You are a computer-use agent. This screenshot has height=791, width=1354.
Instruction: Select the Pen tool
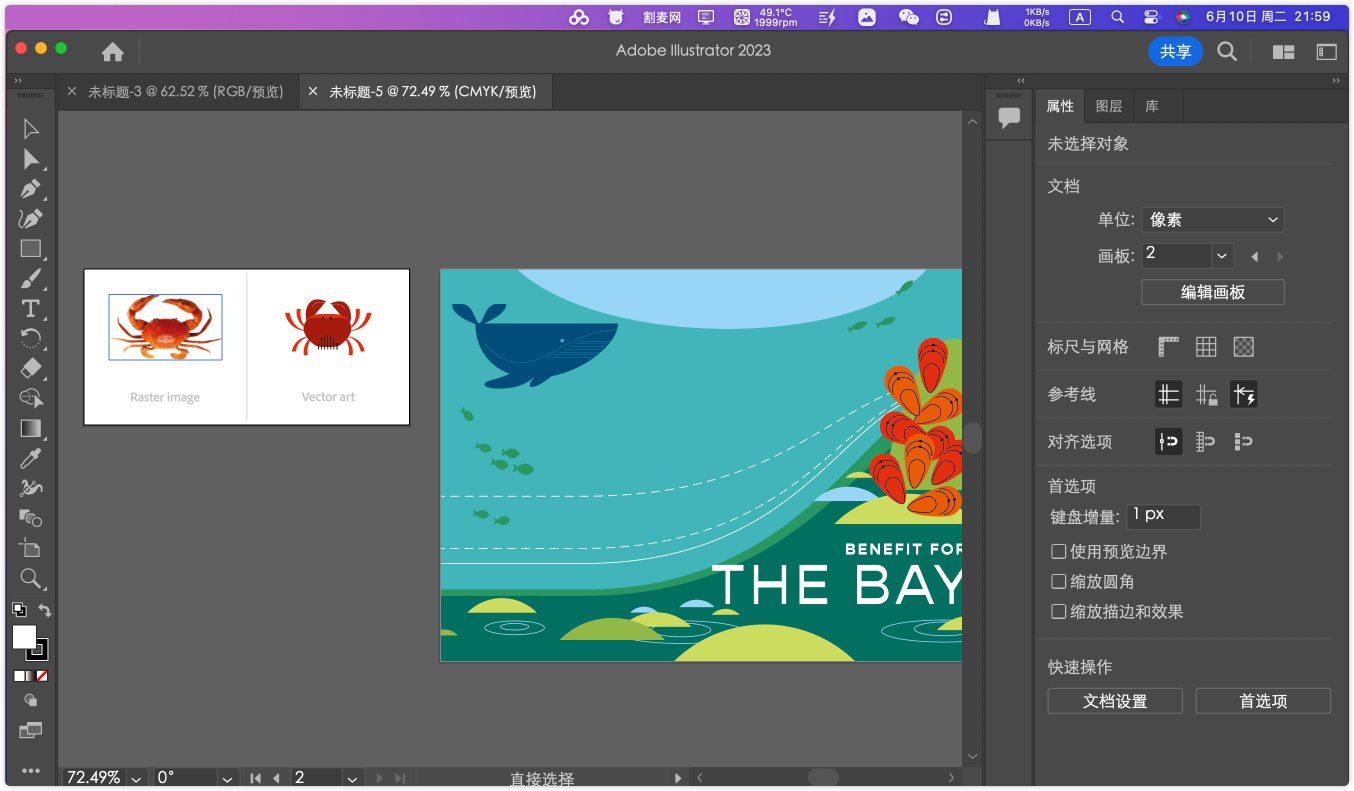click(x=31, y=188)
